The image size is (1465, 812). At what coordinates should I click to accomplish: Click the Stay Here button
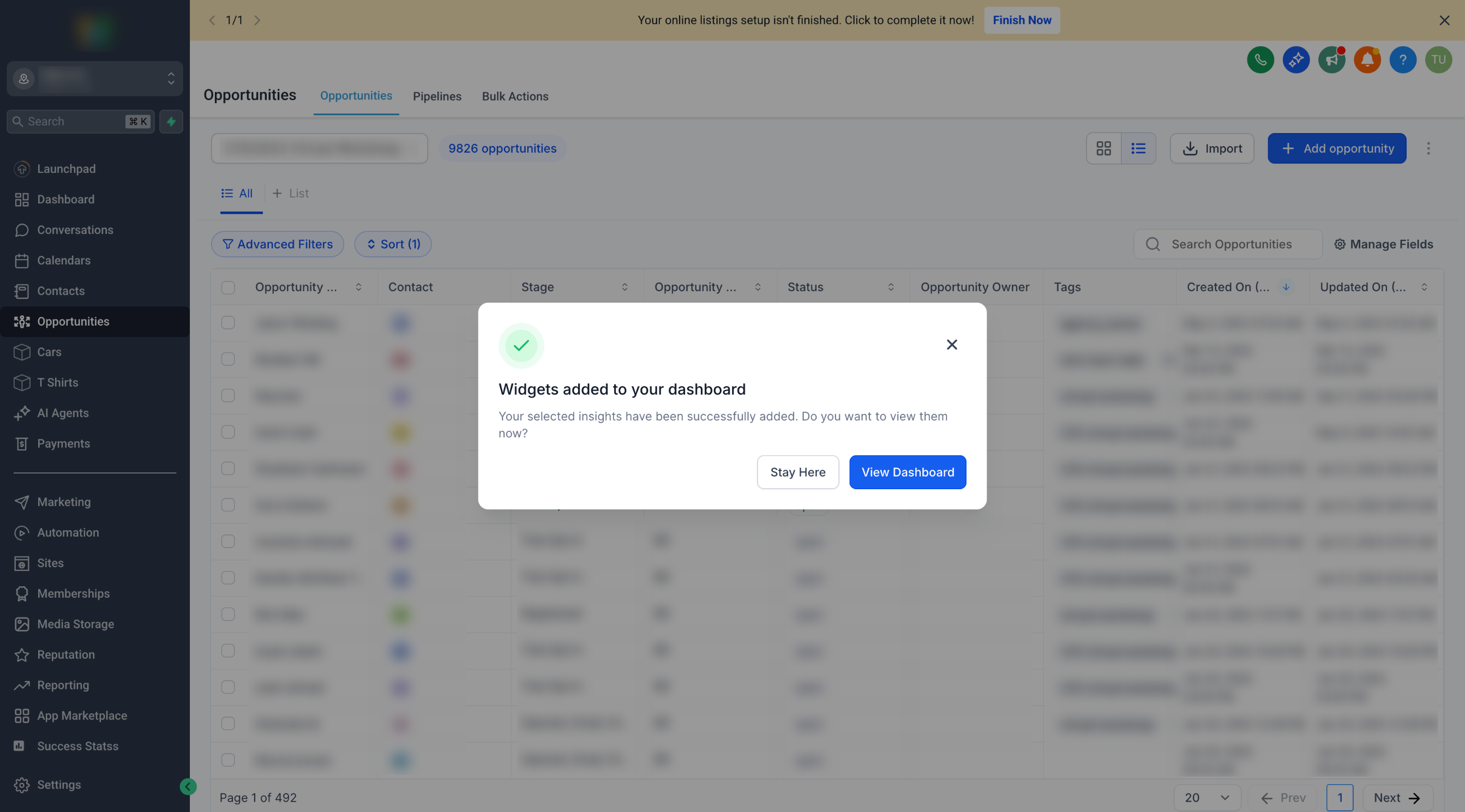pos(797,472)
